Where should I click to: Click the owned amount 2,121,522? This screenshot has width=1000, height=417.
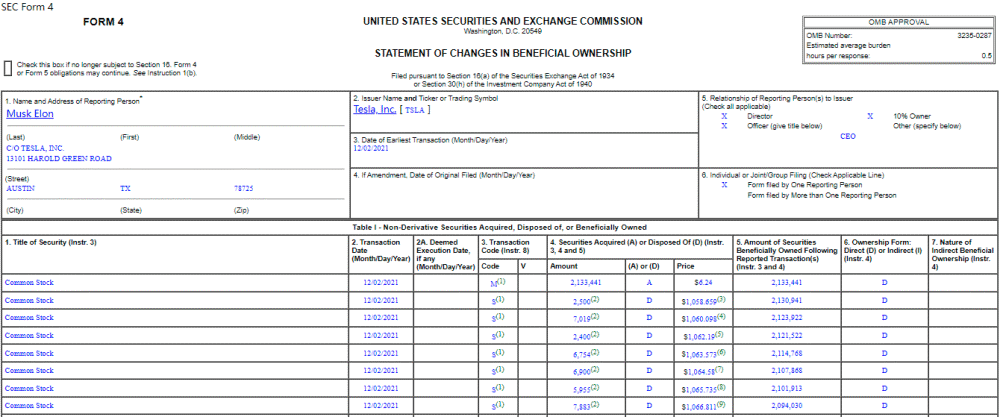coord(786,335)
